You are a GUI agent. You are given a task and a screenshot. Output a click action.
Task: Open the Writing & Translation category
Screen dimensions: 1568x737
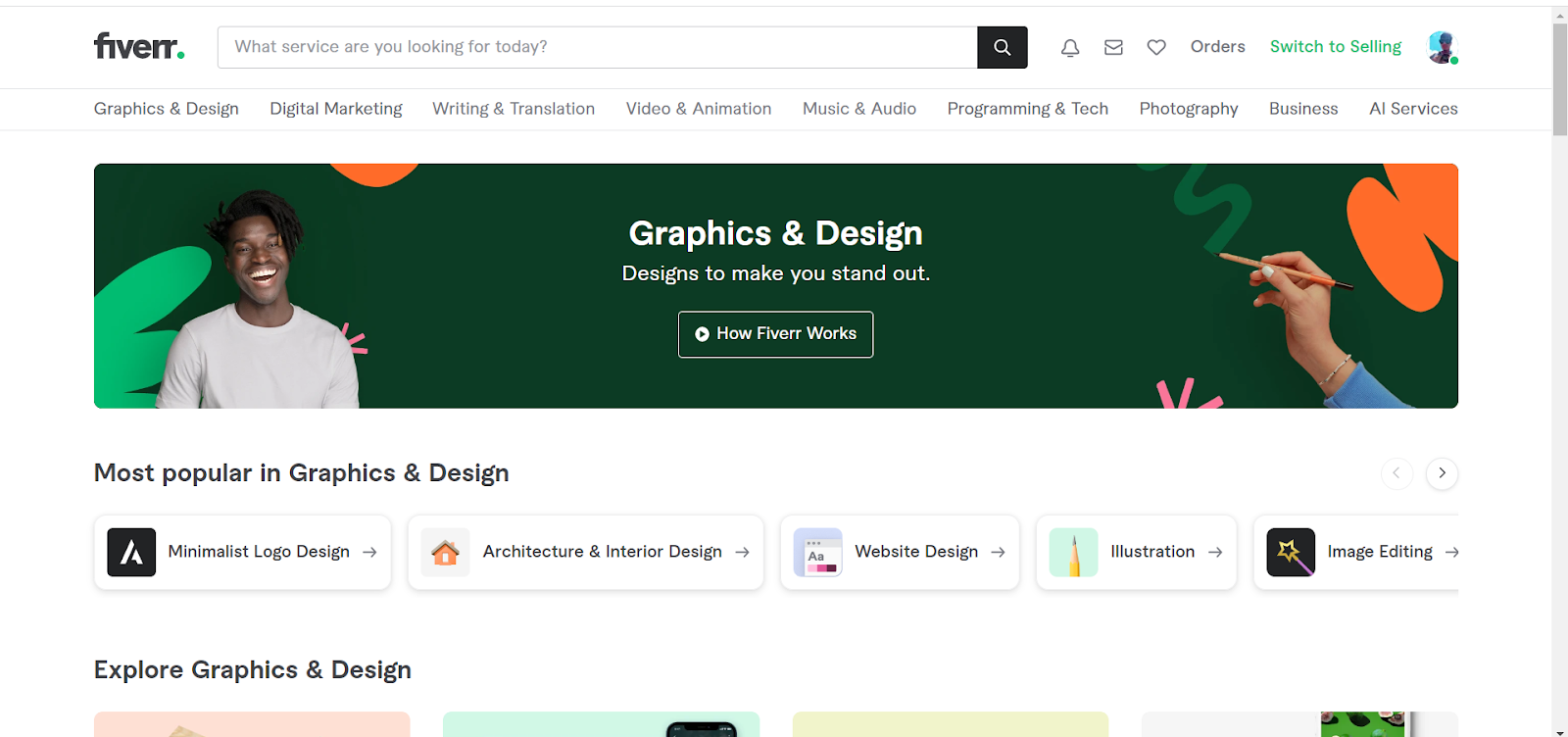[514, 109]
